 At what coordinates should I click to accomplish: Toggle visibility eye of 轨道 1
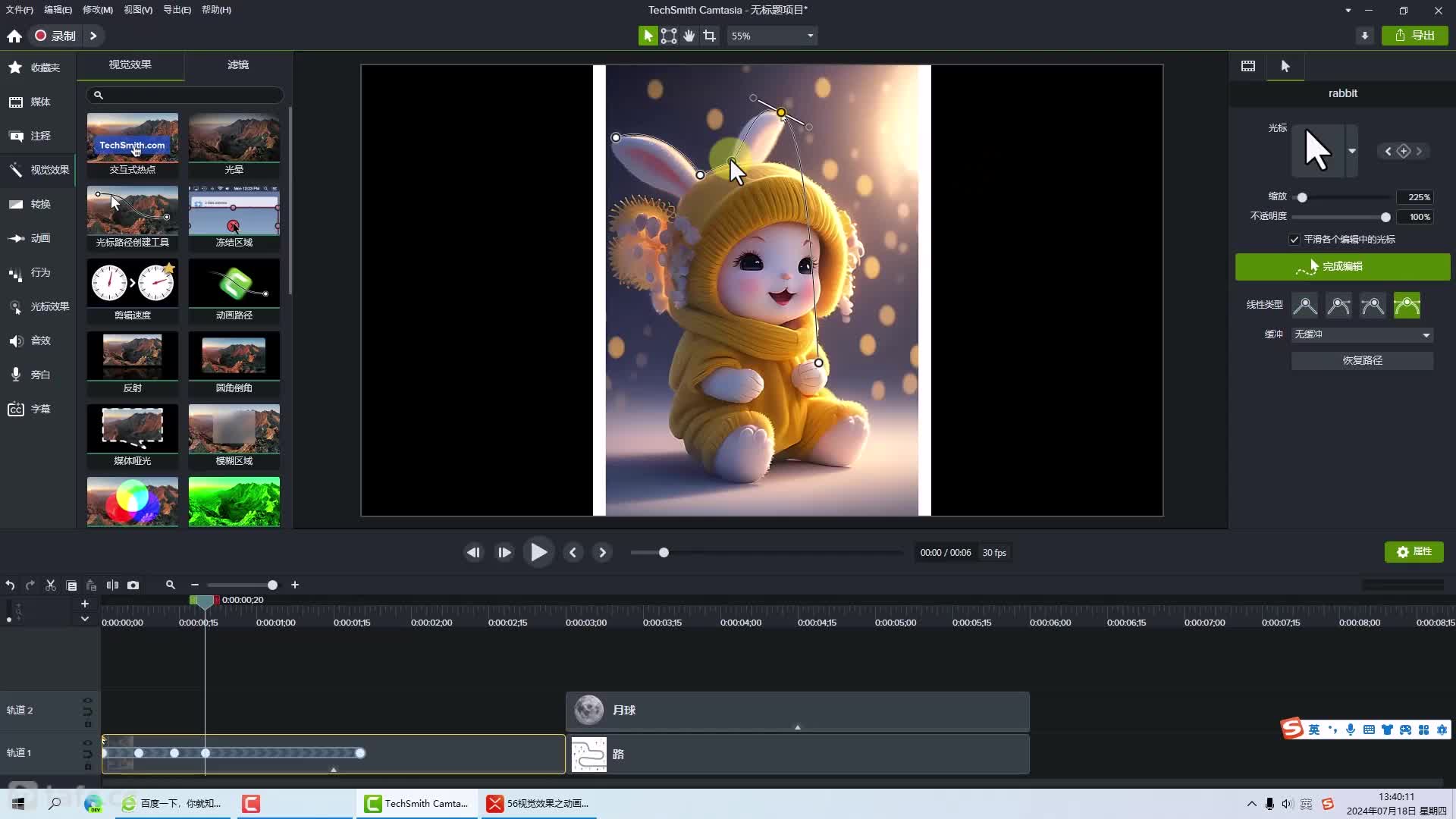tap(88, 742)
